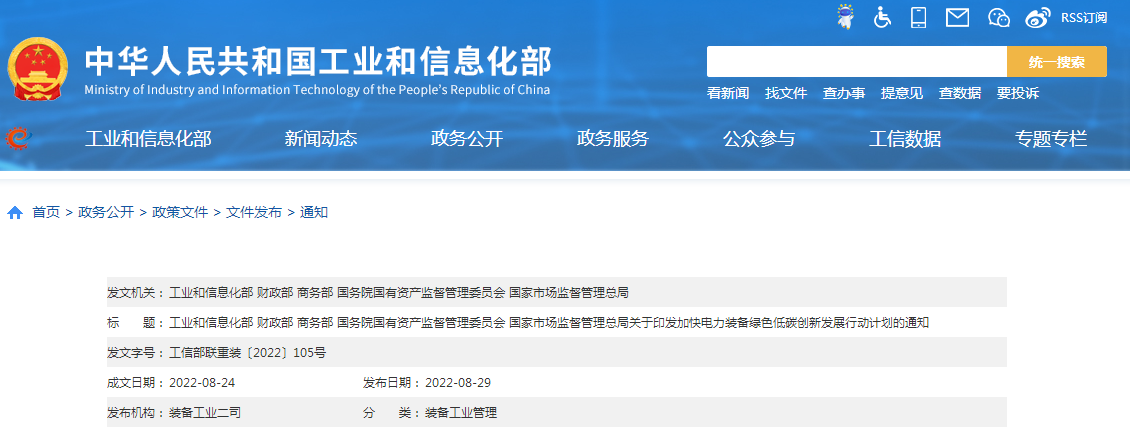This screenshot has width=1130, height=434.
Task: Open the 工业和信息化部 navigation menu
Action: [148, 138]
